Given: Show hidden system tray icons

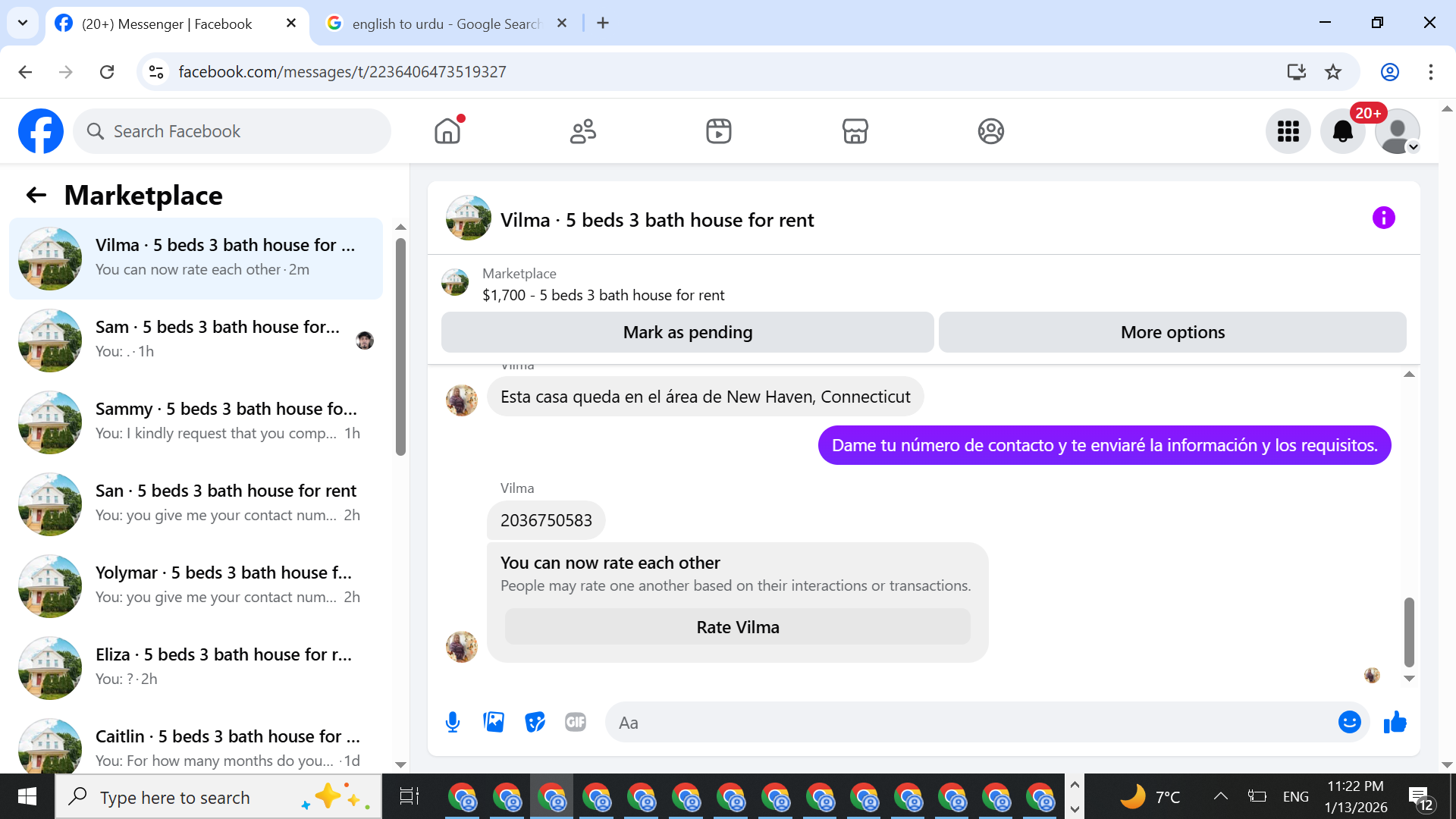Looking at the screenshot, I should (1220, 796).
